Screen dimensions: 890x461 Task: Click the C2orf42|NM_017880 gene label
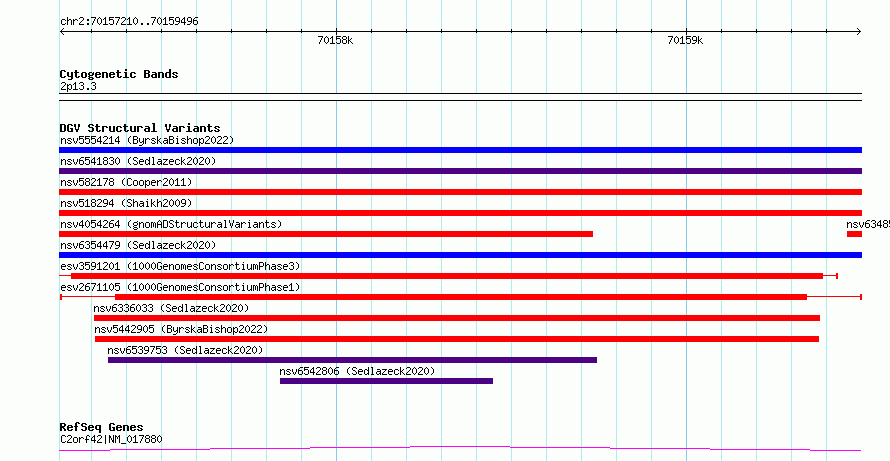(112, 439)
